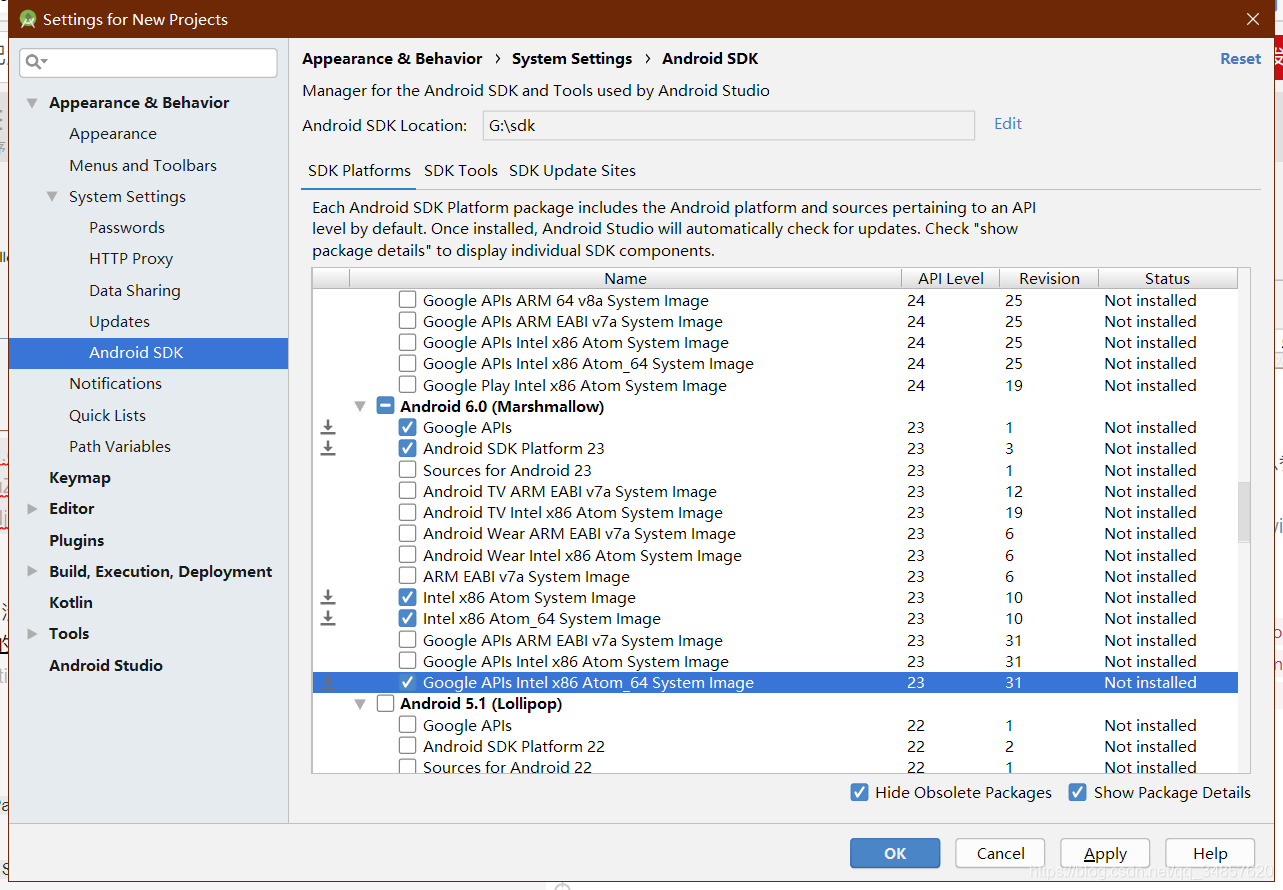This screenshot has height=890, width=1283.
Task: Click OK to confirm settings
Action: 895,853
